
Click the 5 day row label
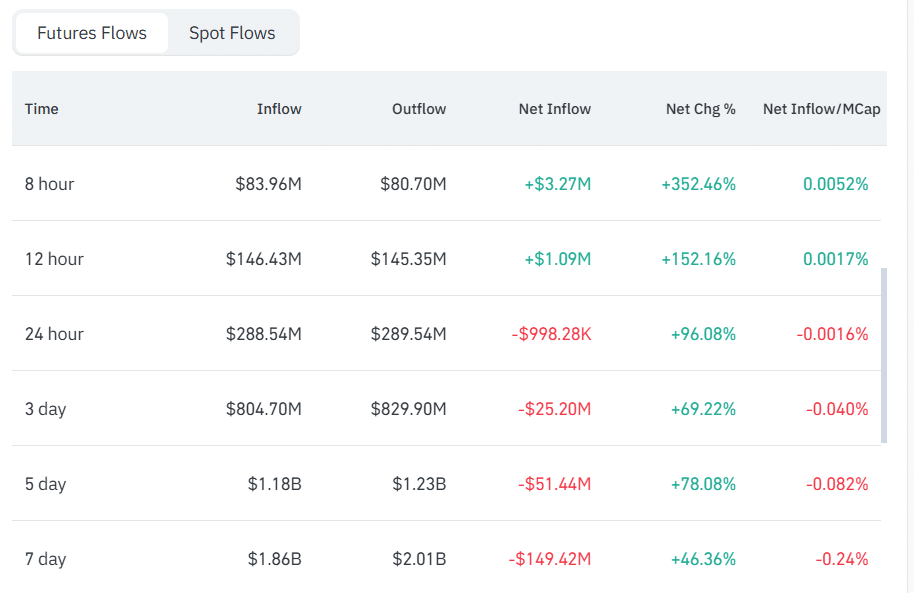click(45, 484)
